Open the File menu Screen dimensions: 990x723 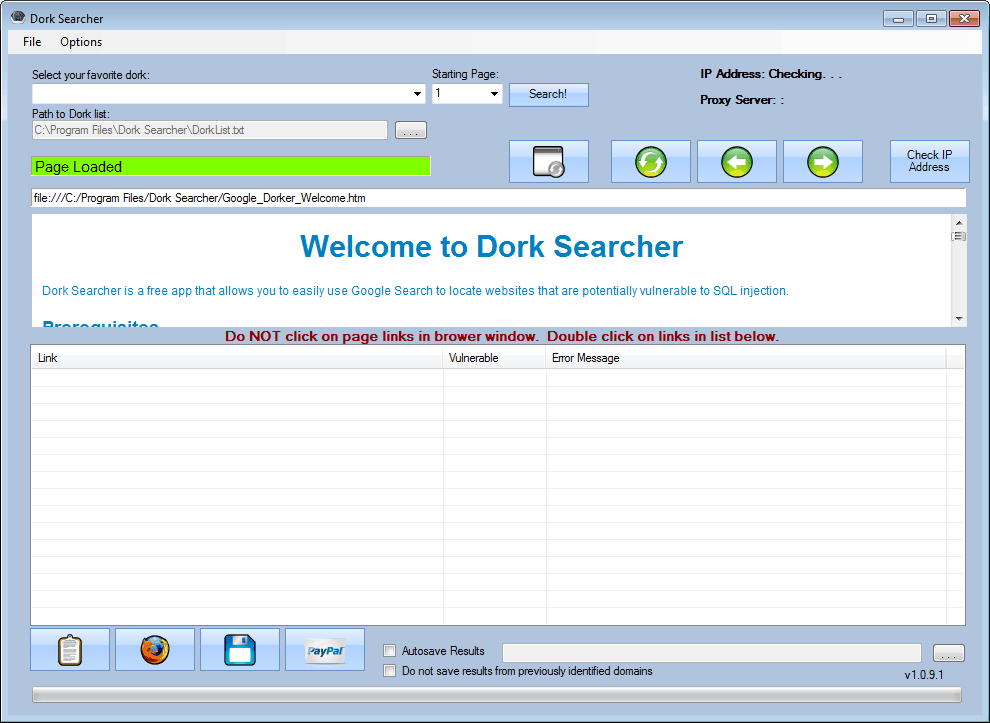pos(32,42)
